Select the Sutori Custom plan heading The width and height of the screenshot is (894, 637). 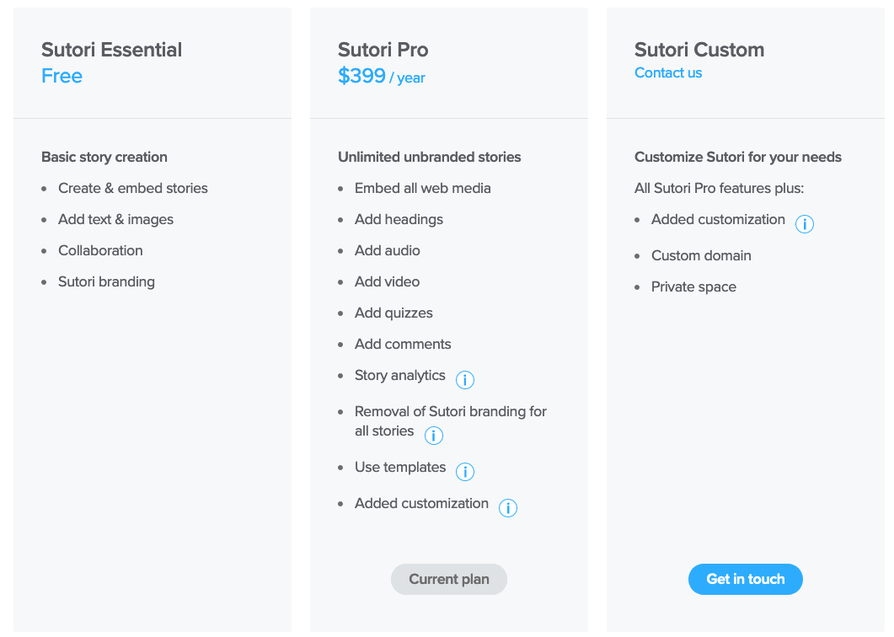click(699, 49)
